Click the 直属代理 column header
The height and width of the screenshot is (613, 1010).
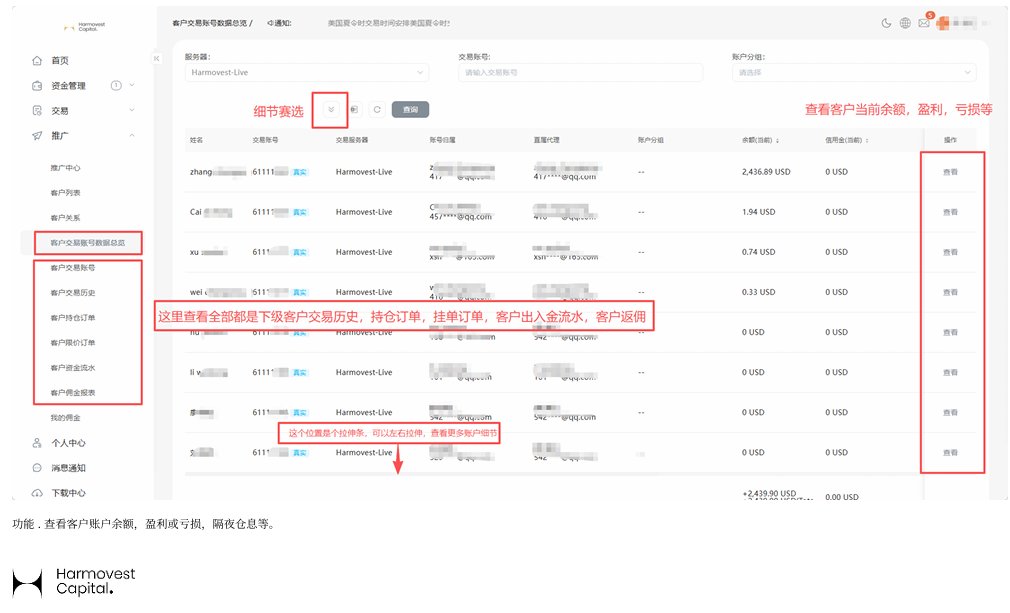[x=546, y=140]
